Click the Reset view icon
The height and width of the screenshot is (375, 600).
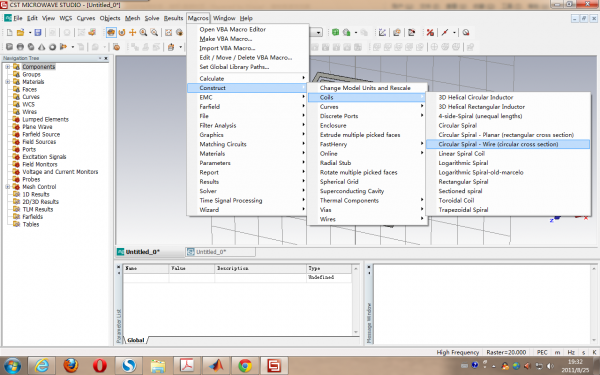point(168,33)
